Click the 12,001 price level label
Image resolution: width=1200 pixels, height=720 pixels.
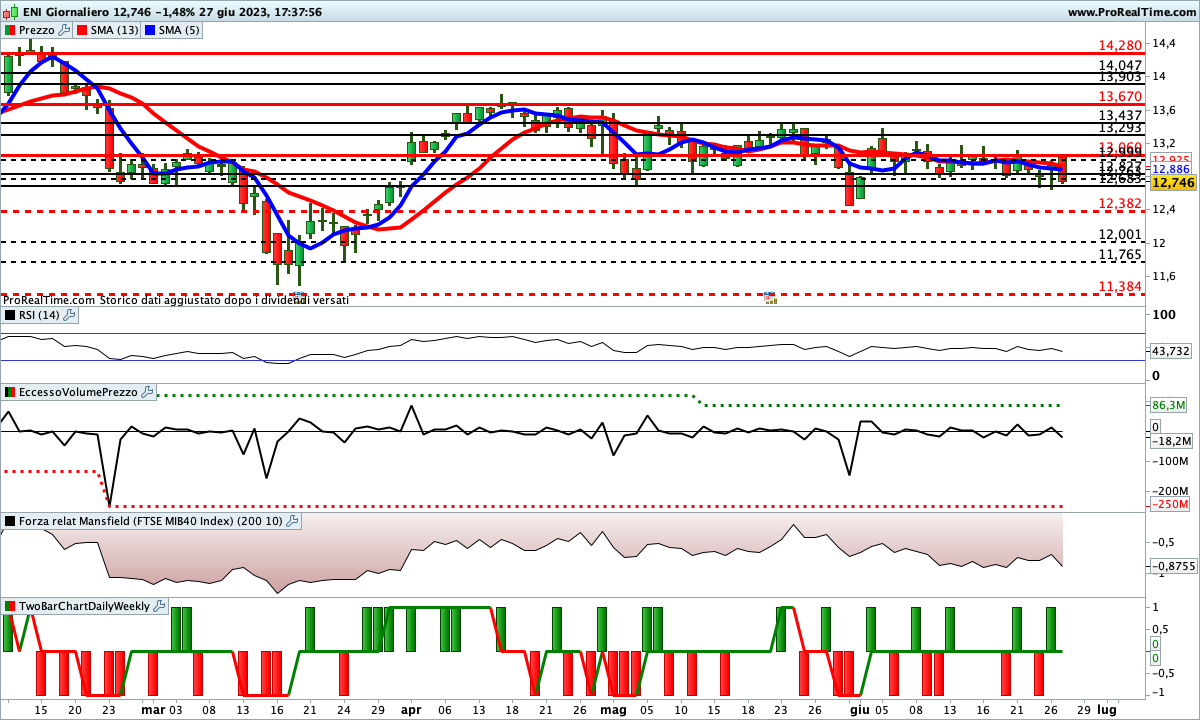click(1120, 235)
